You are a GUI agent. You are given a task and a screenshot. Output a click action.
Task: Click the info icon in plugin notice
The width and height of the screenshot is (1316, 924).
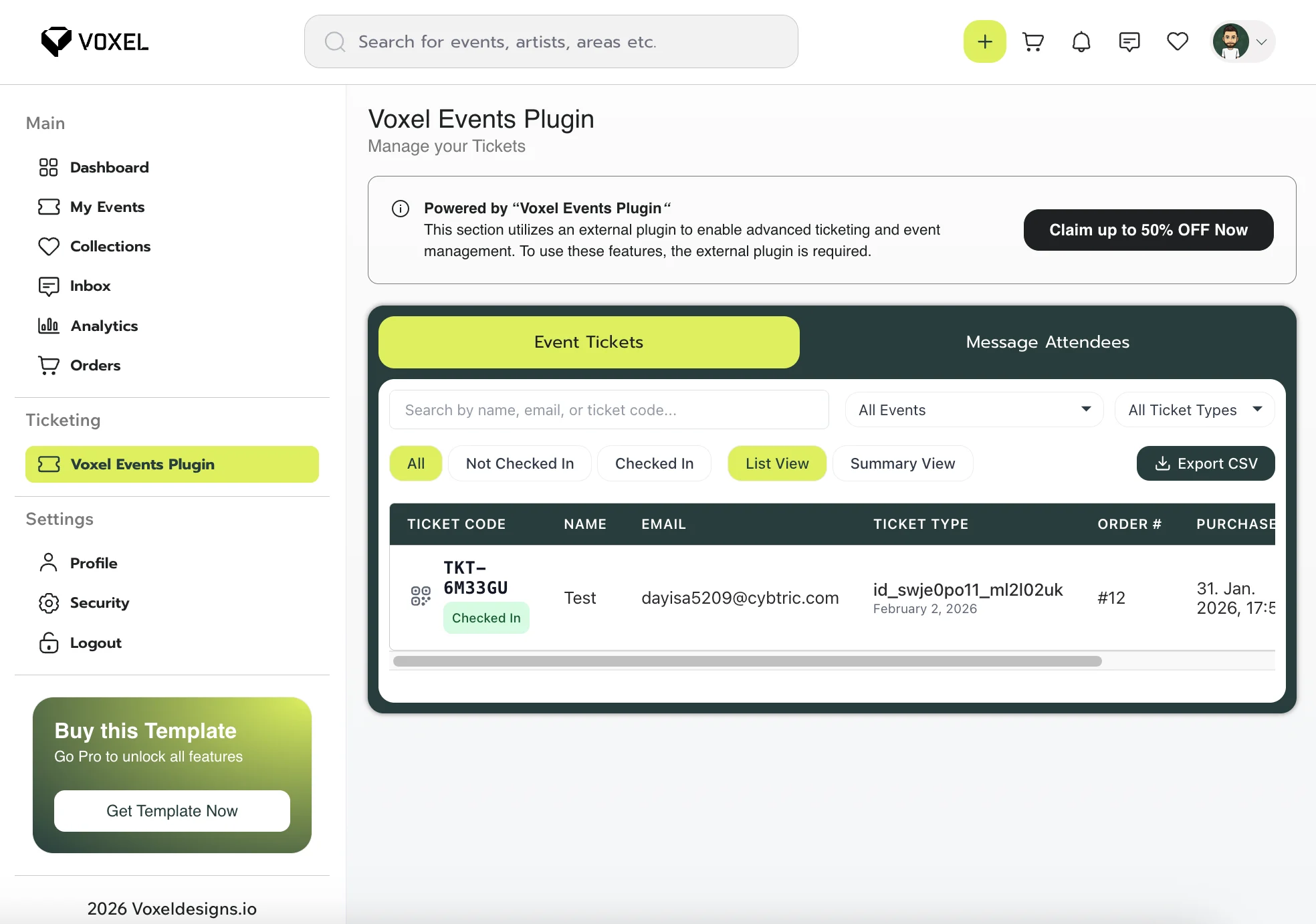[x=401, y=209]
